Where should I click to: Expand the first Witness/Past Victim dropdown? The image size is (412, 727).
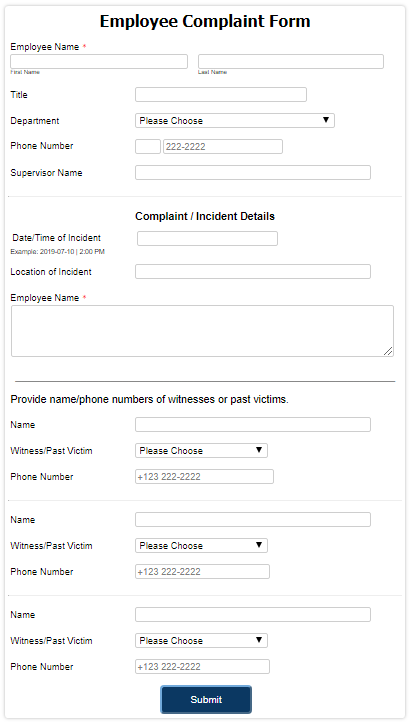(x=201, y=451)
